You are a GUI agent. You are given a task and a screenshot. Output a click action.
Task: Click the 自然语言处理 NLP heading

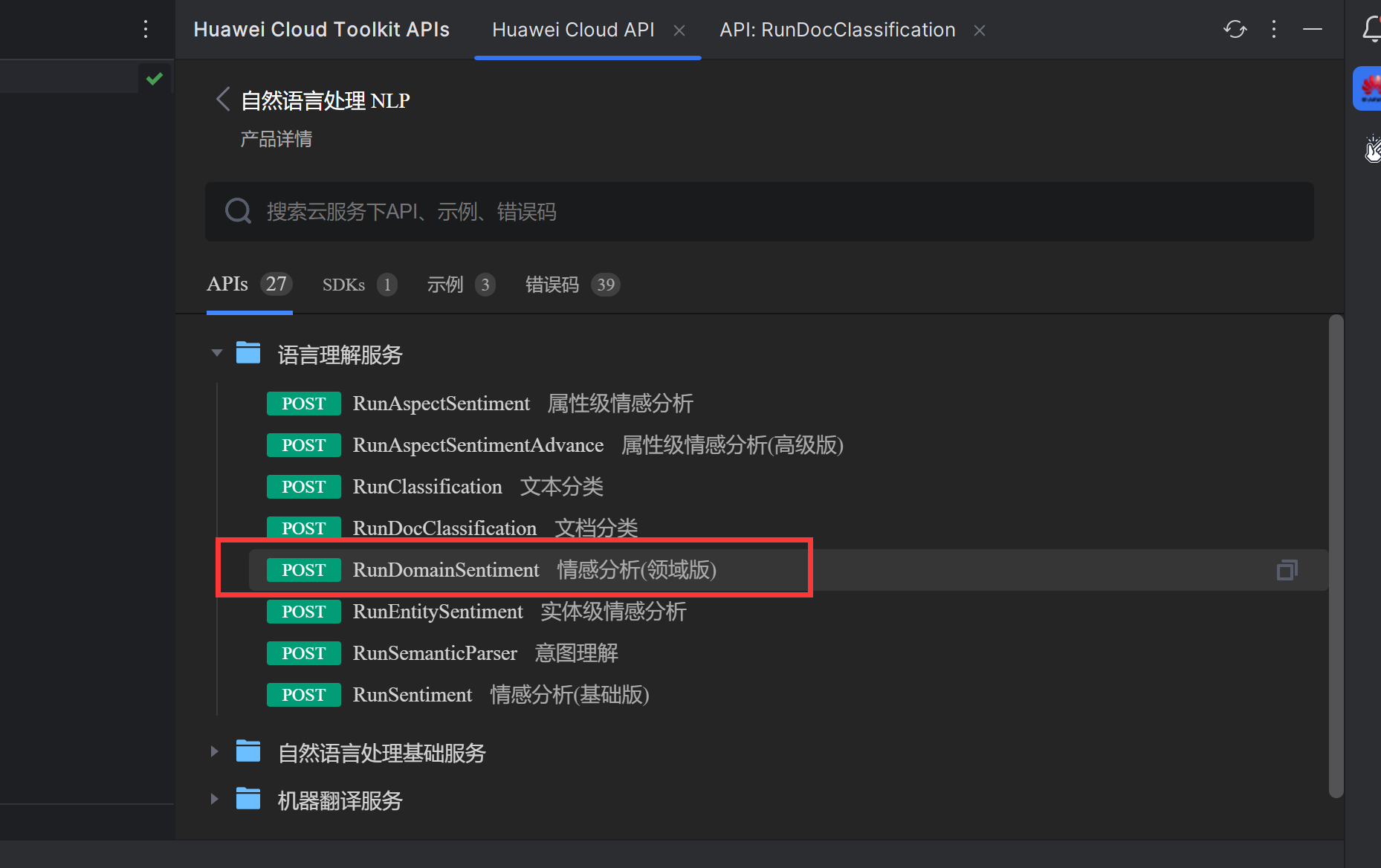[x=326, y=100]
